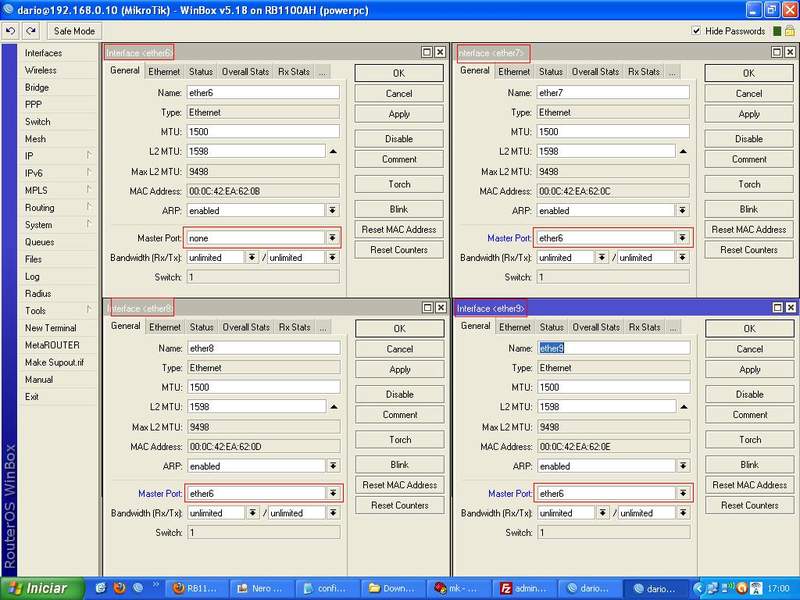800x600 pixels.
Task: Switch to Status tab in ether7 window
Action: [x=551, y=71]
